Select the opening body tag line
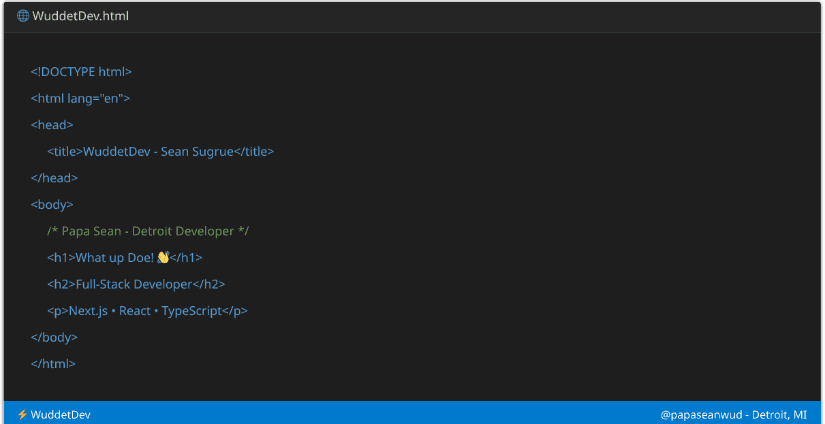Screen dimensions: 825x424 [52, 205]
